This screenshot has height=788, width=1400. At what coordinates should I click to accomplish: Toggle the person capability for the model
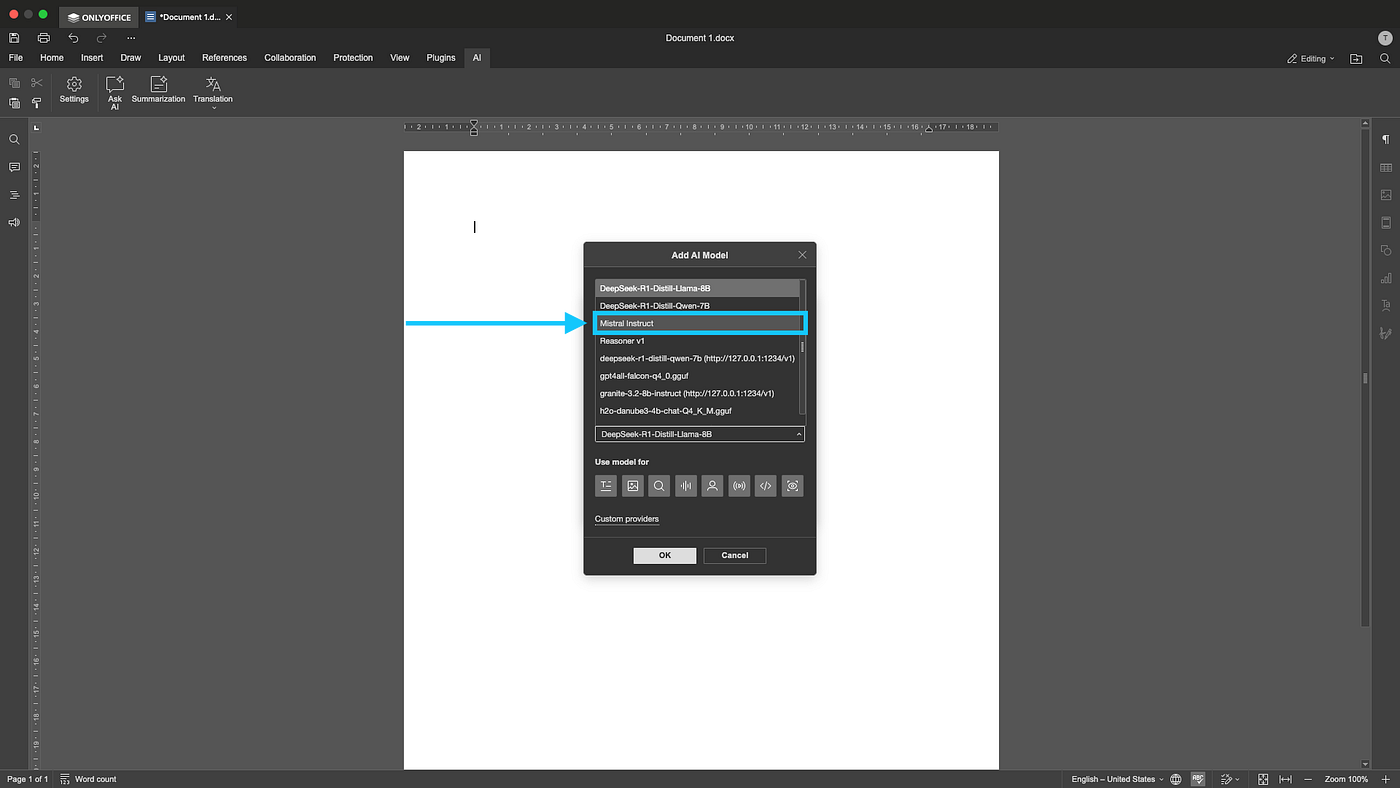pyautogui.click(x=712, y=486)
